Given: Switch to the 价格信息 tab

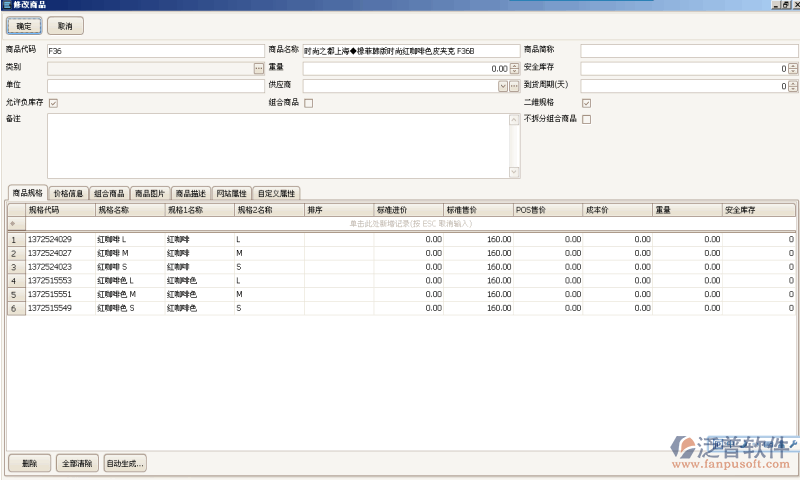Looking at the screenshot, I should tap(68, 193).
